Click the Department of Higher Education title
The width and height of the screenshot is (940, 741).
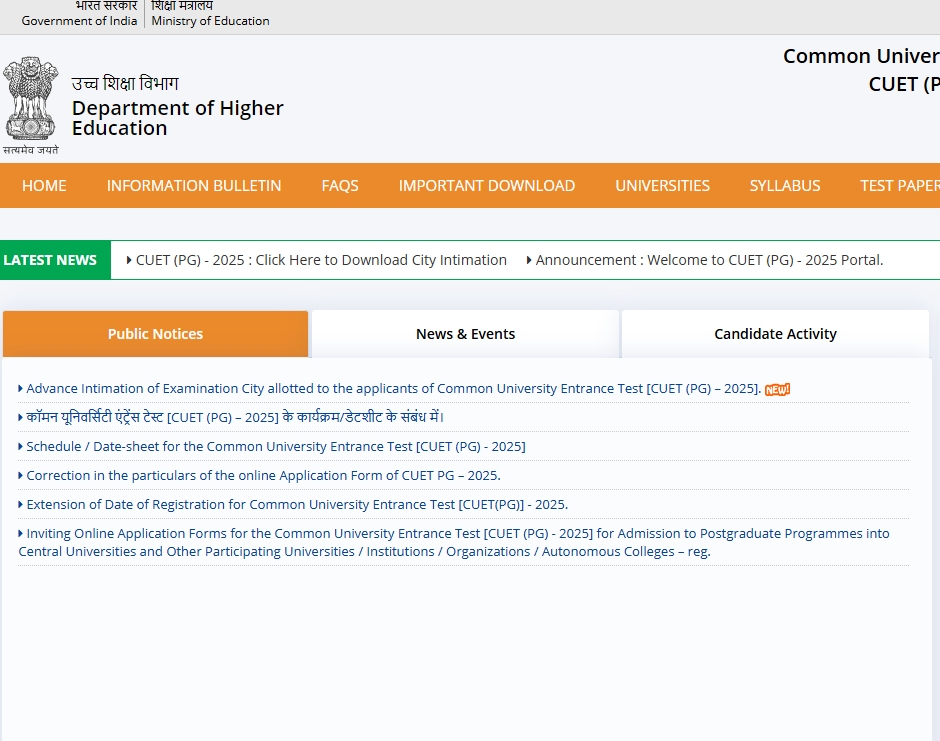177,118
